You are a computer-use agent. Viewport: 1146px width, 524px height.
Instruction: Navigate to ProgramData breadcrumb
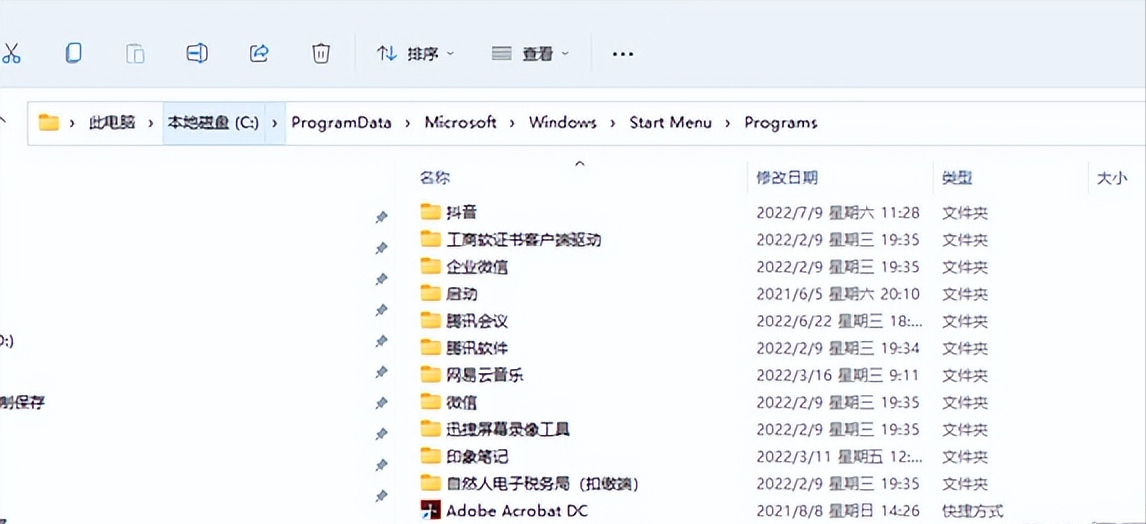[x=341, y=123]
